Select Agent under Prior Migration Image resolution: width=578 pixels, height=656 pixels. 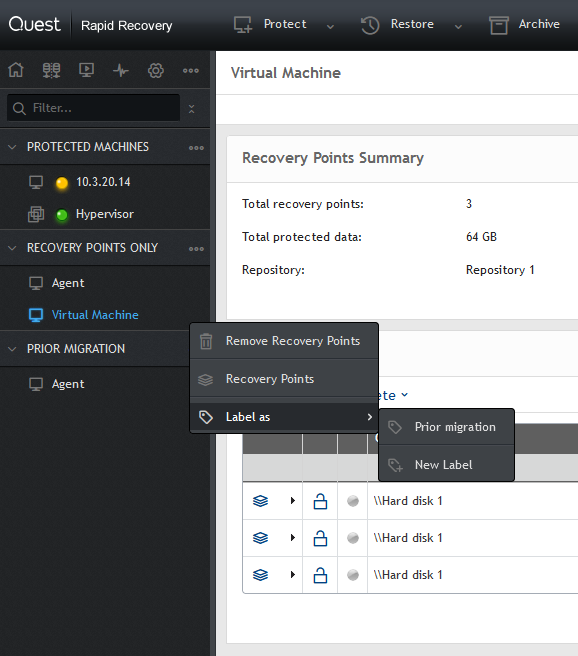pyautogui.click(x=68, y=384)
